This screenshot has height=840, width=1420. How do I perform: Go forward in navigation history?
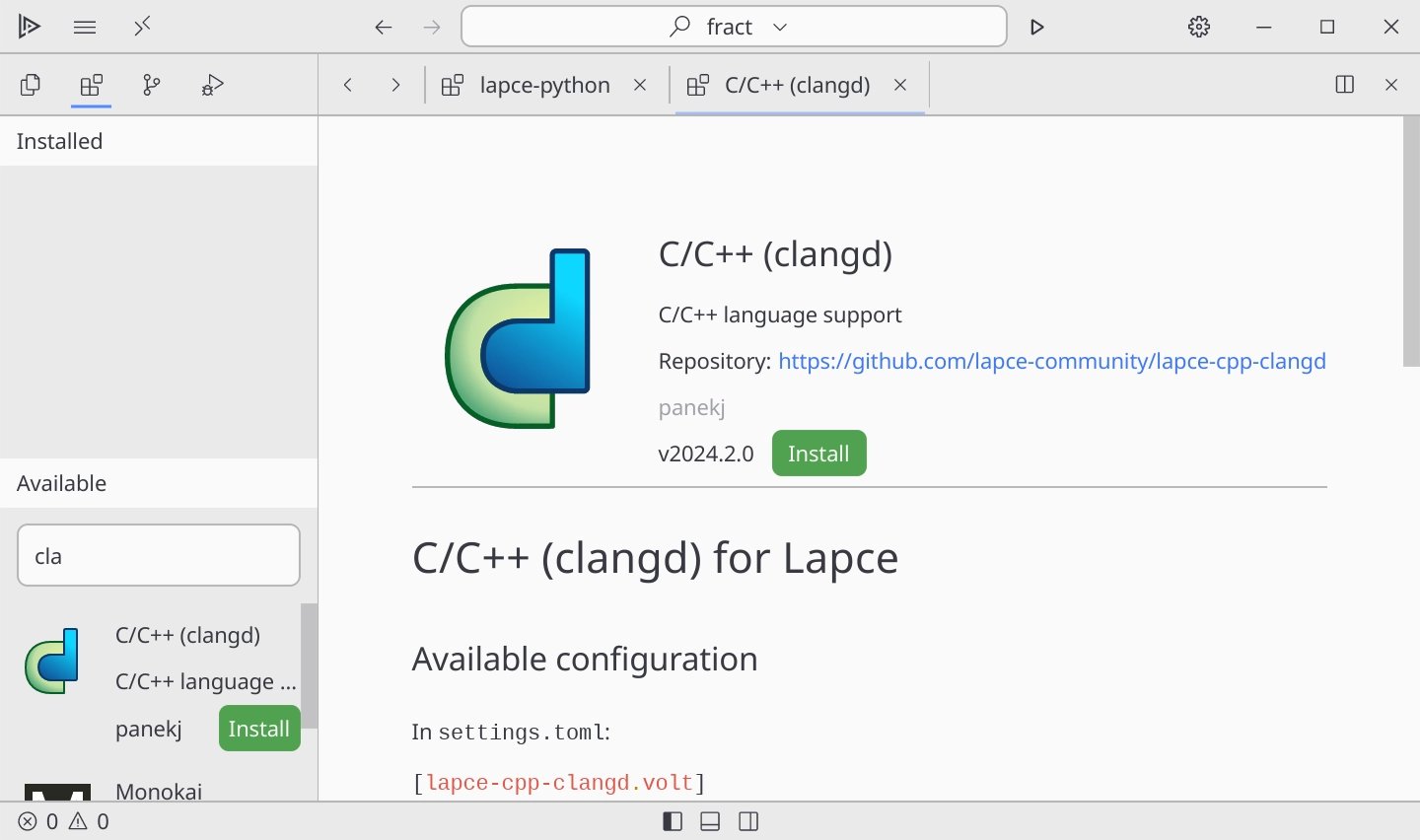pyautogui.click(x=431, y=28)
